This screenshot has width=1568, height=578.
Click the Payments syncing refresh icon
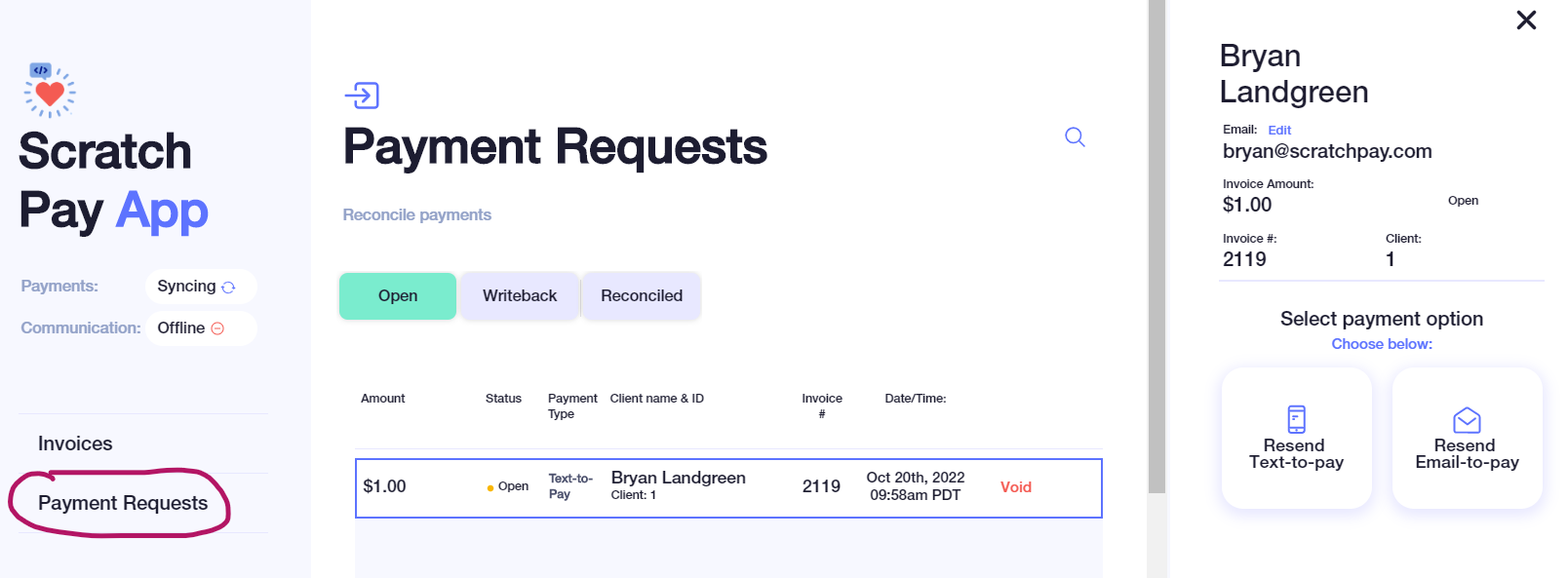pyautogui.click(x=228, y=288)
